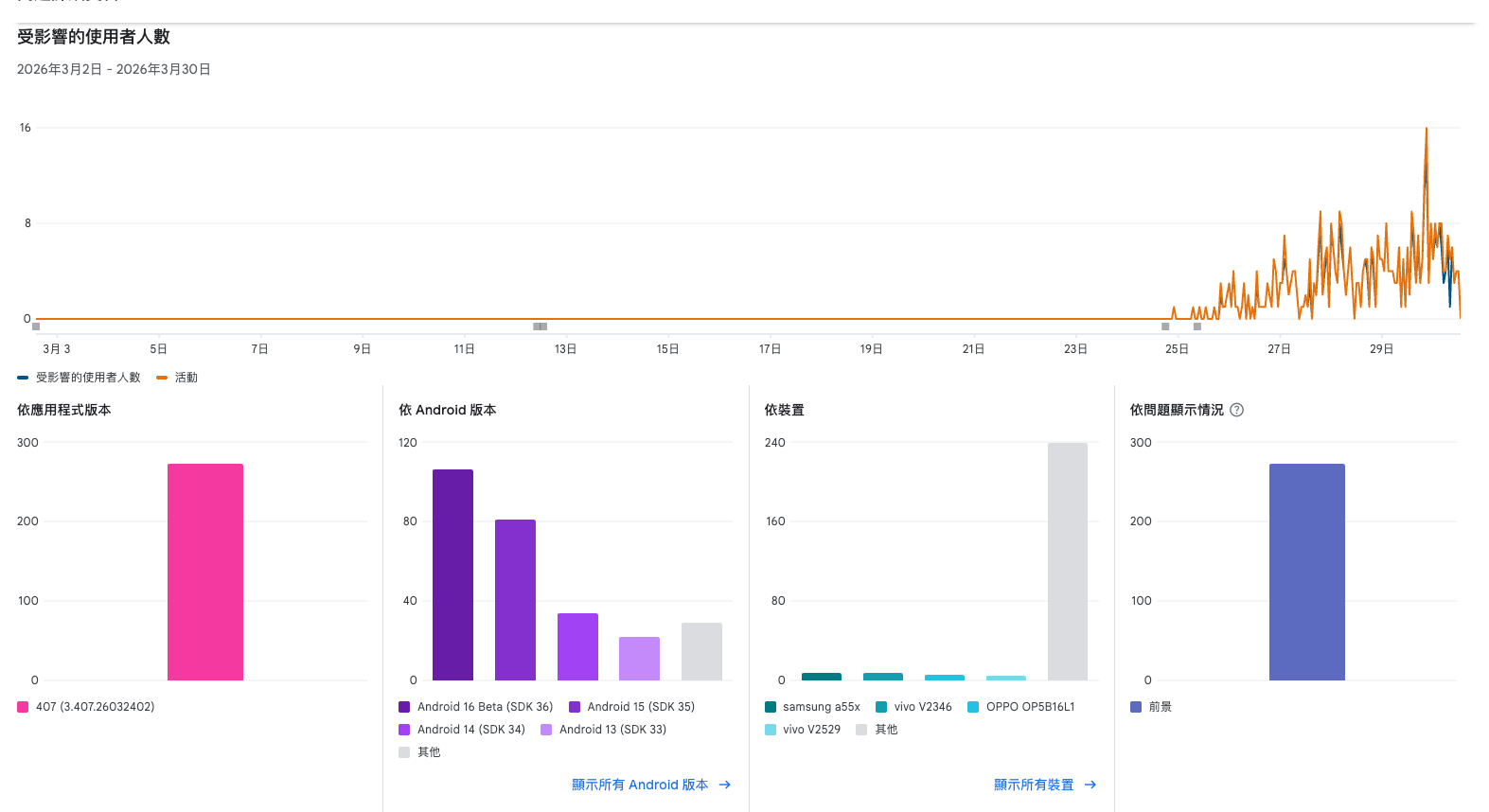Click the arrow icon after 顯示所有裝置

1090,785
